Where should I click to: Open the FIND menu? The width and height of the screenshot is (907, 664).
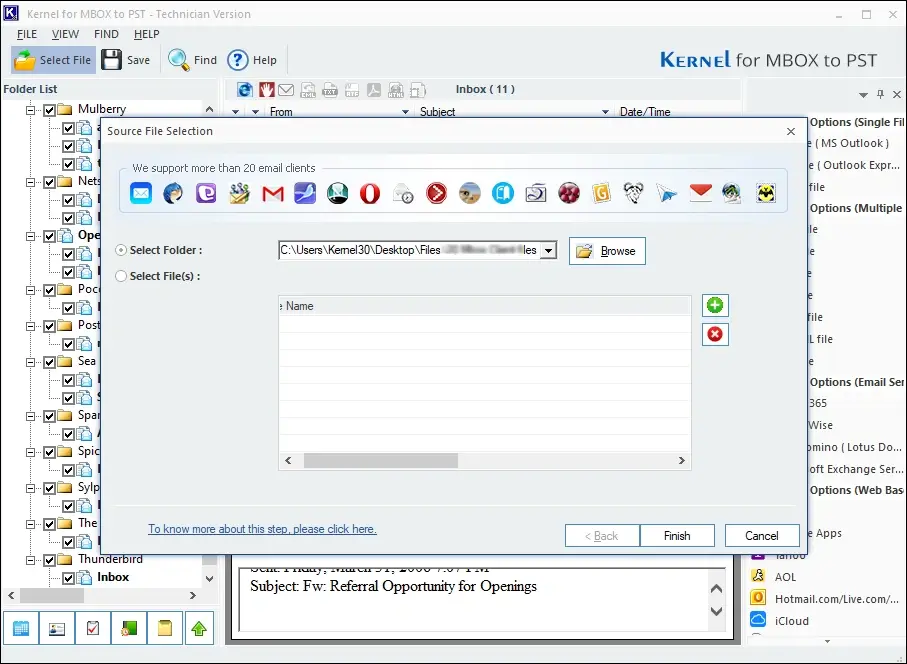(106, 34)
